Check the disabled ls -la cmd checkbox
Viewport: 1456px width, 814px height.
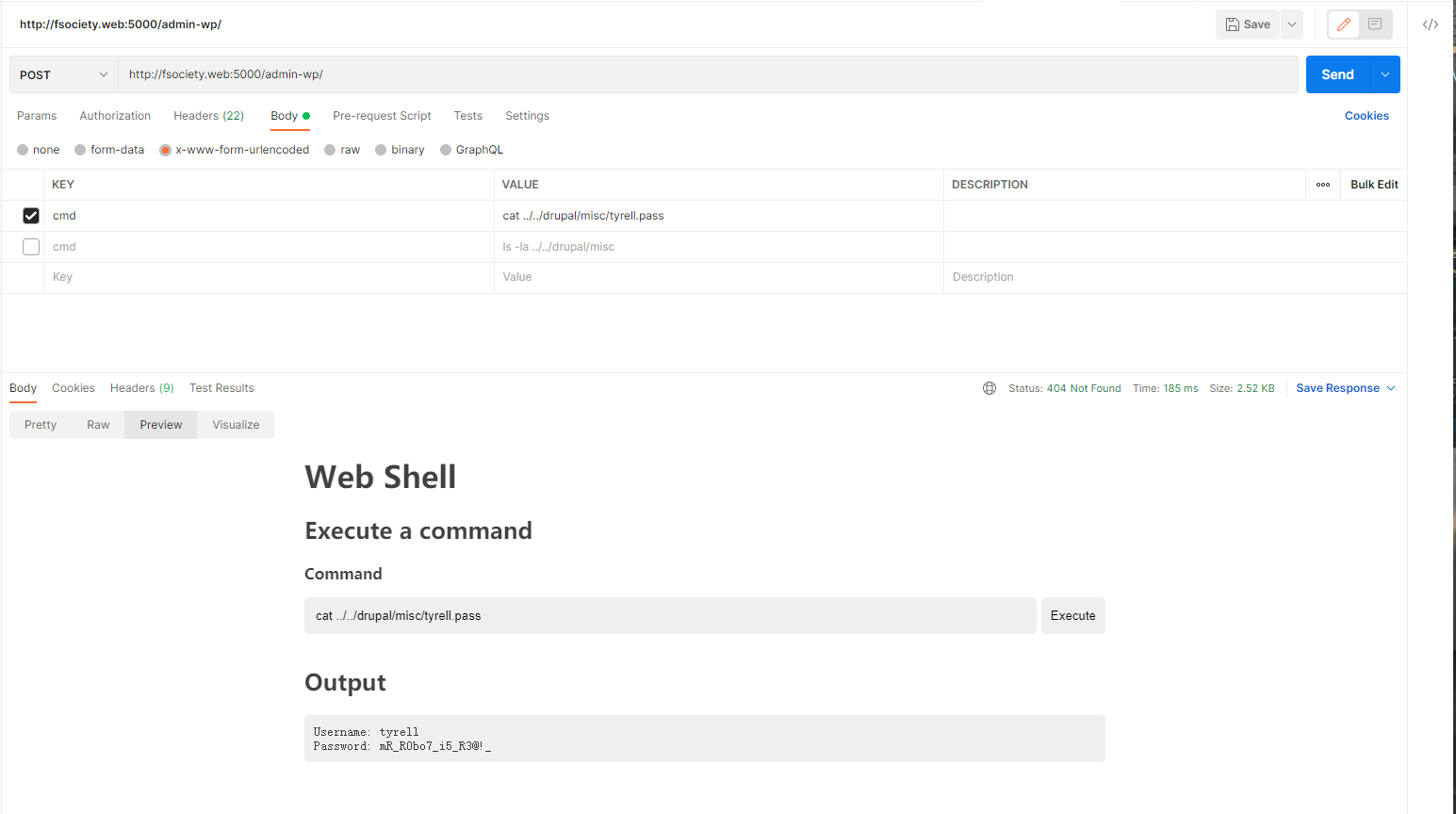pyautogui.click(x=31, y=247)
